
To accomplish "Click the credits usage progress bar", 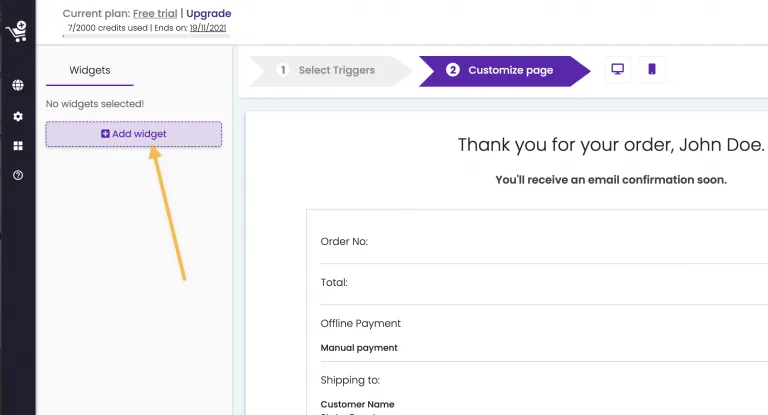I will click(x=146, y=36).
